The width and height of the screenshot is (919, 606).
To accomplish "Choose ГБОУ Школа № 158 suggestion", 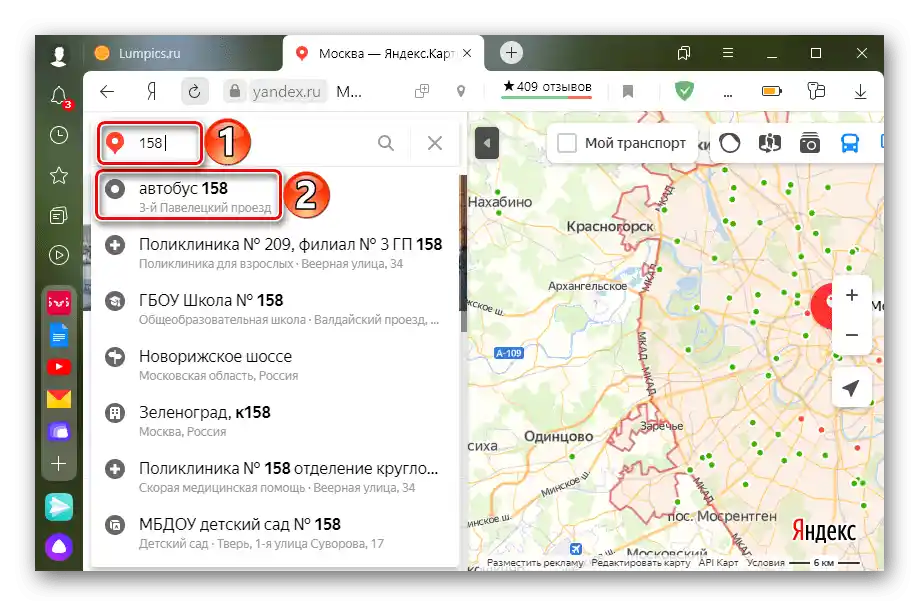I will (x=275, y=309).
